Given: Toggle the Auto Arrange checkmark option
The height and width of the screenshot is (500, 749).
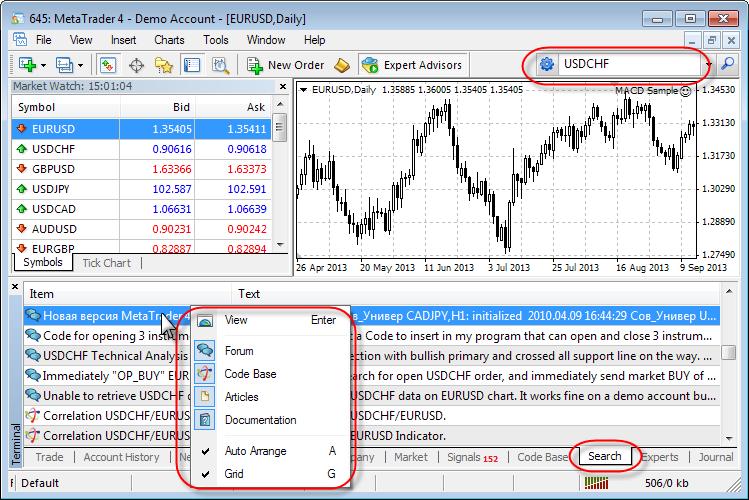Looking at the screenshot, I should (270, 451).
